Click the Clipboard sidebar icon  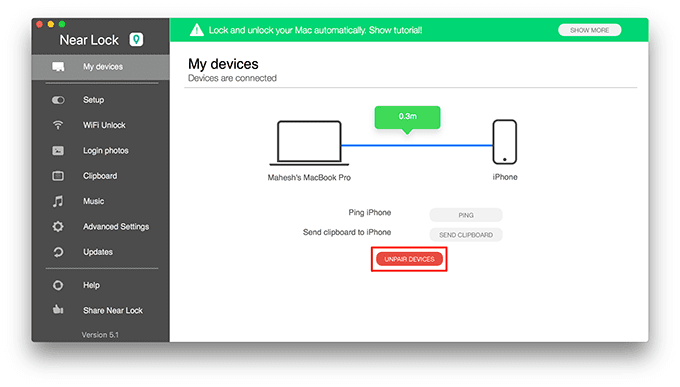click(58, 176)
